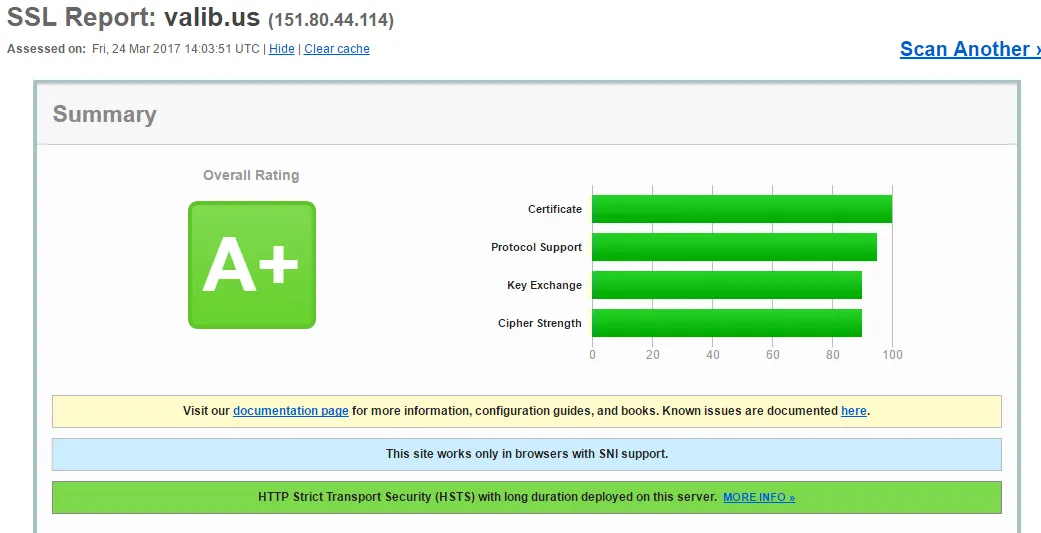The width and height of the screenshot is (1041, 533).
Task: Click the SNI support notice banner
Action: 526,454
